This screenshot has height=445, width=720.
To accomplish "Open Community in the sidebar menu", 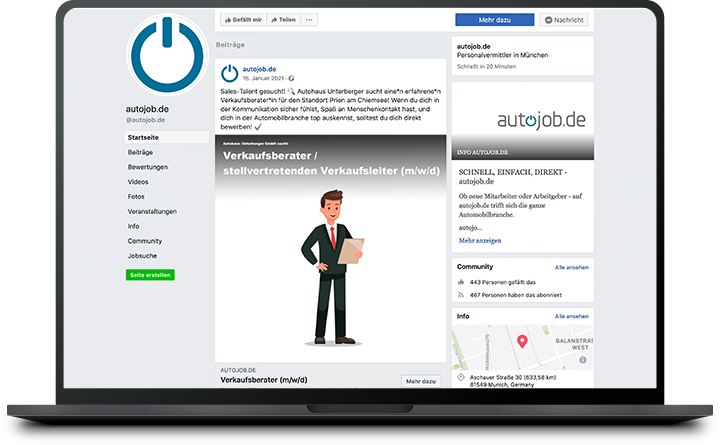I will (145, 241).
